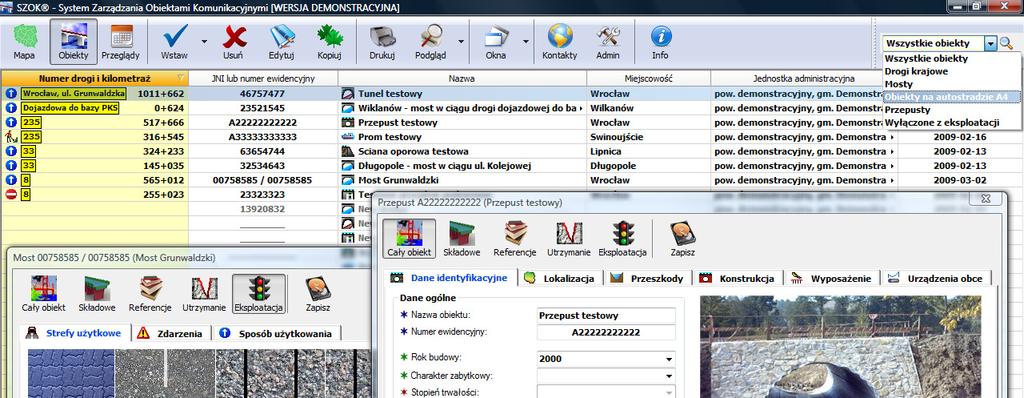Click Eksploatacja in the Most window
This screenshot has height=398, width=1024.
coord(259,293)
